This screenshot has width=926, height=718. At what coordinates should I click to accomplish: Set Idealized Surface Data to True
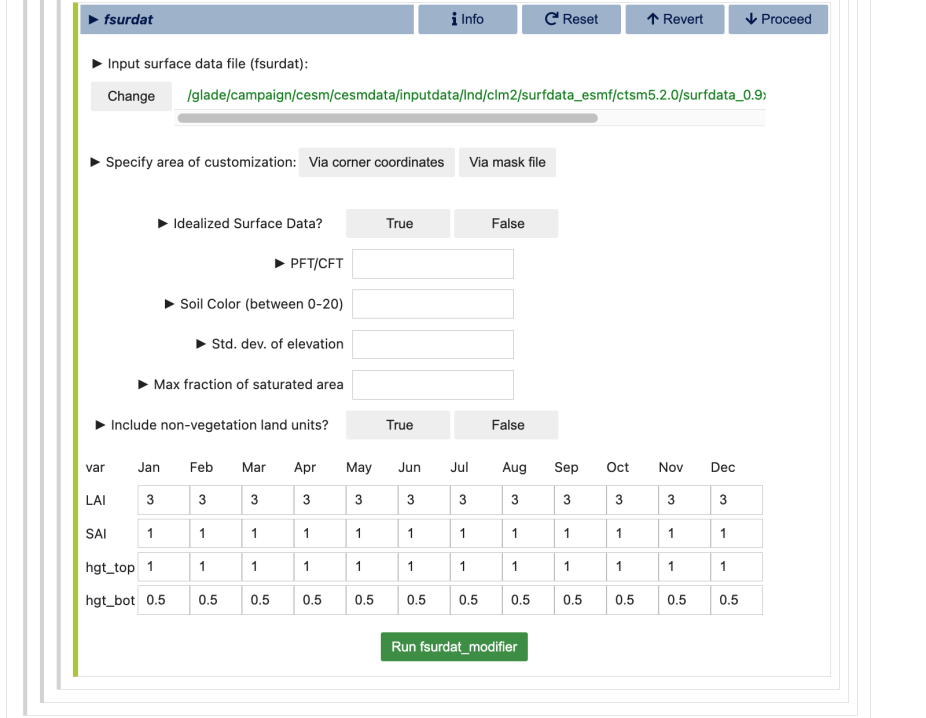(399, 224)
